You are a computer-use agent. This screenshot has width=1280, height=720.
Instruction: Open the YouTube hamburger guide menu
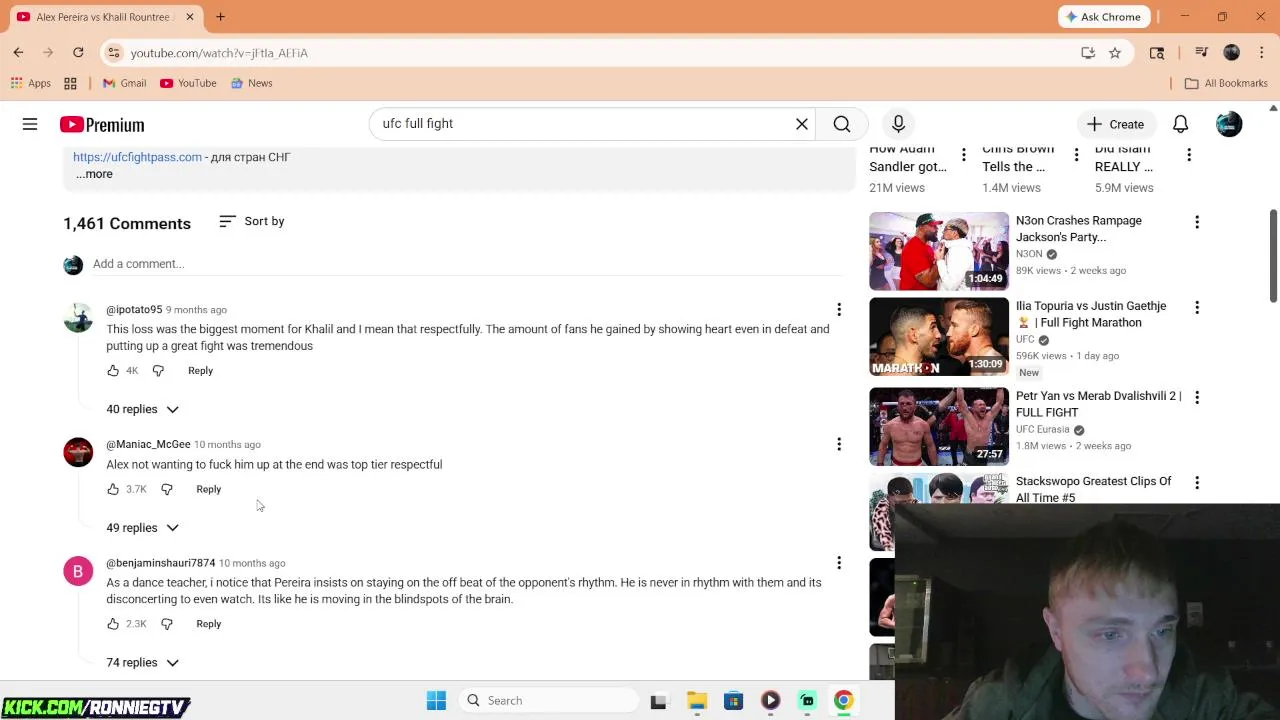30,124
